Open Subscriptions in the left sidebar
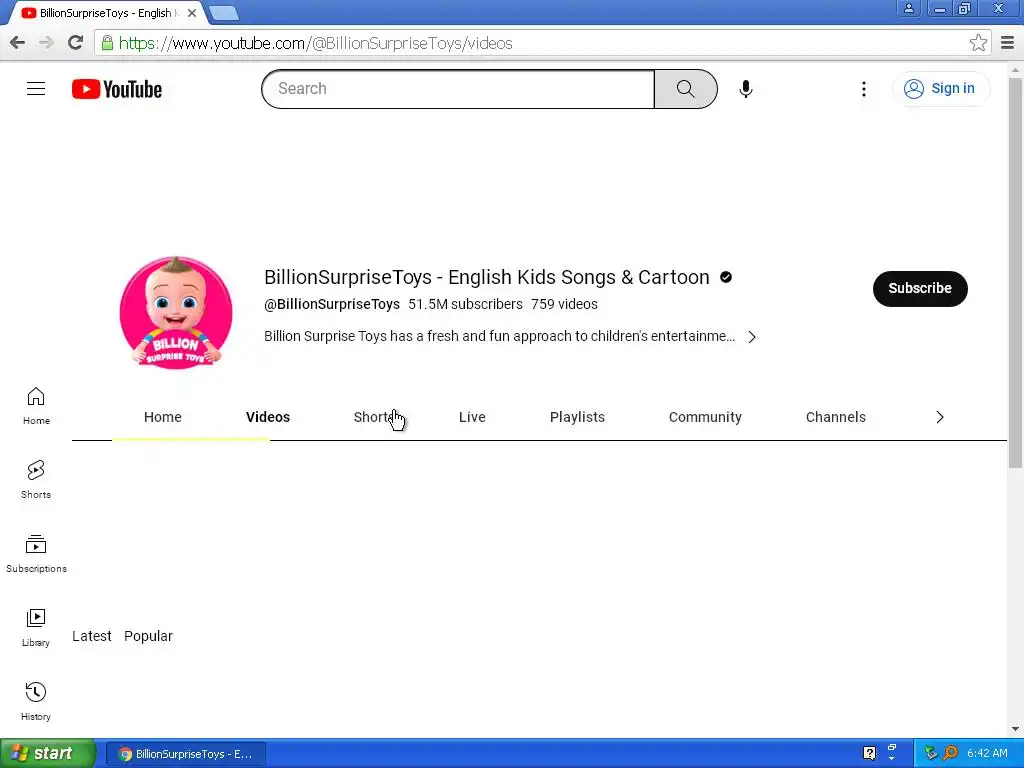 36,554
